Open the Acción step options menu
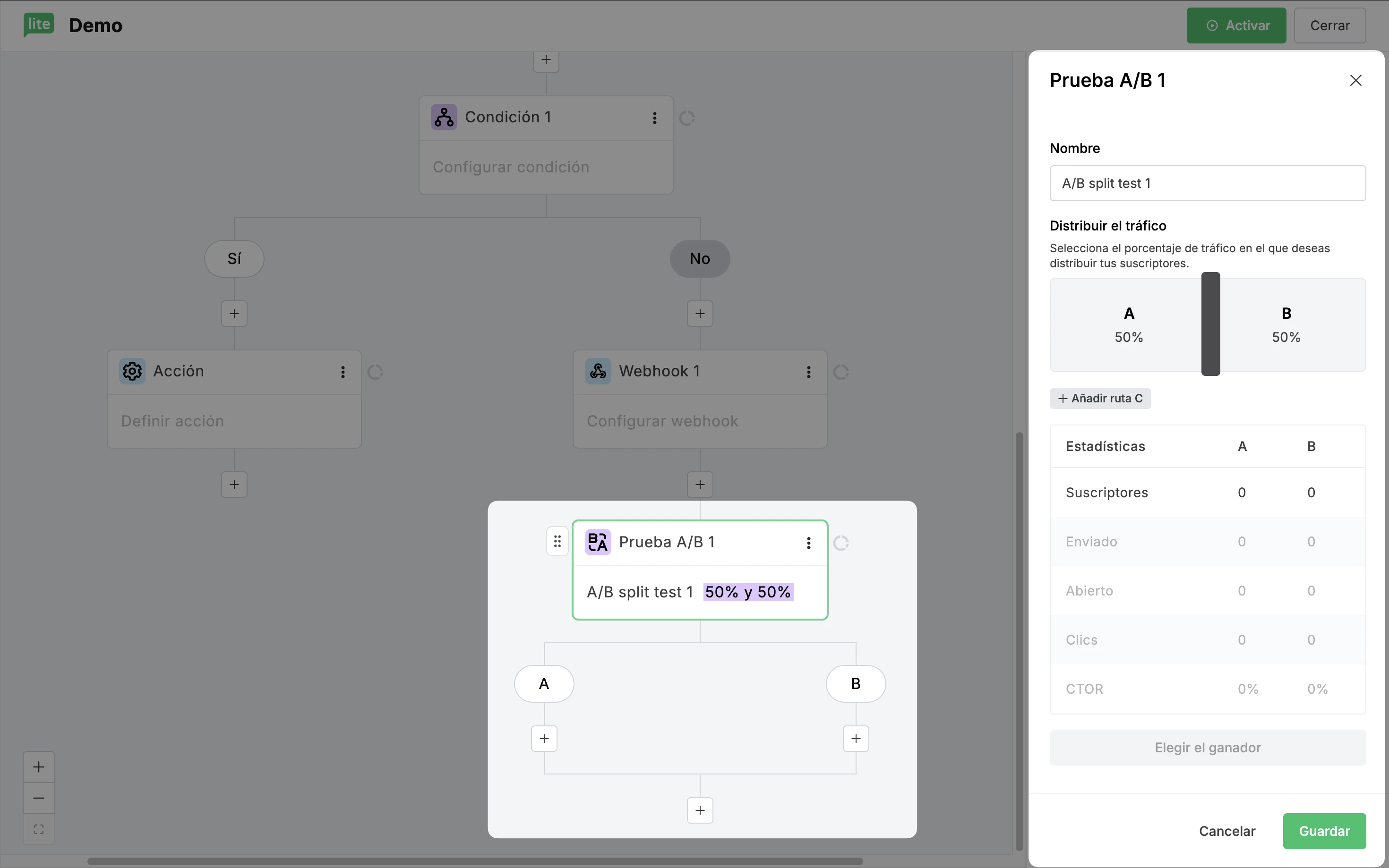Viewport: 1389px width, 868px height. [343, 372]
